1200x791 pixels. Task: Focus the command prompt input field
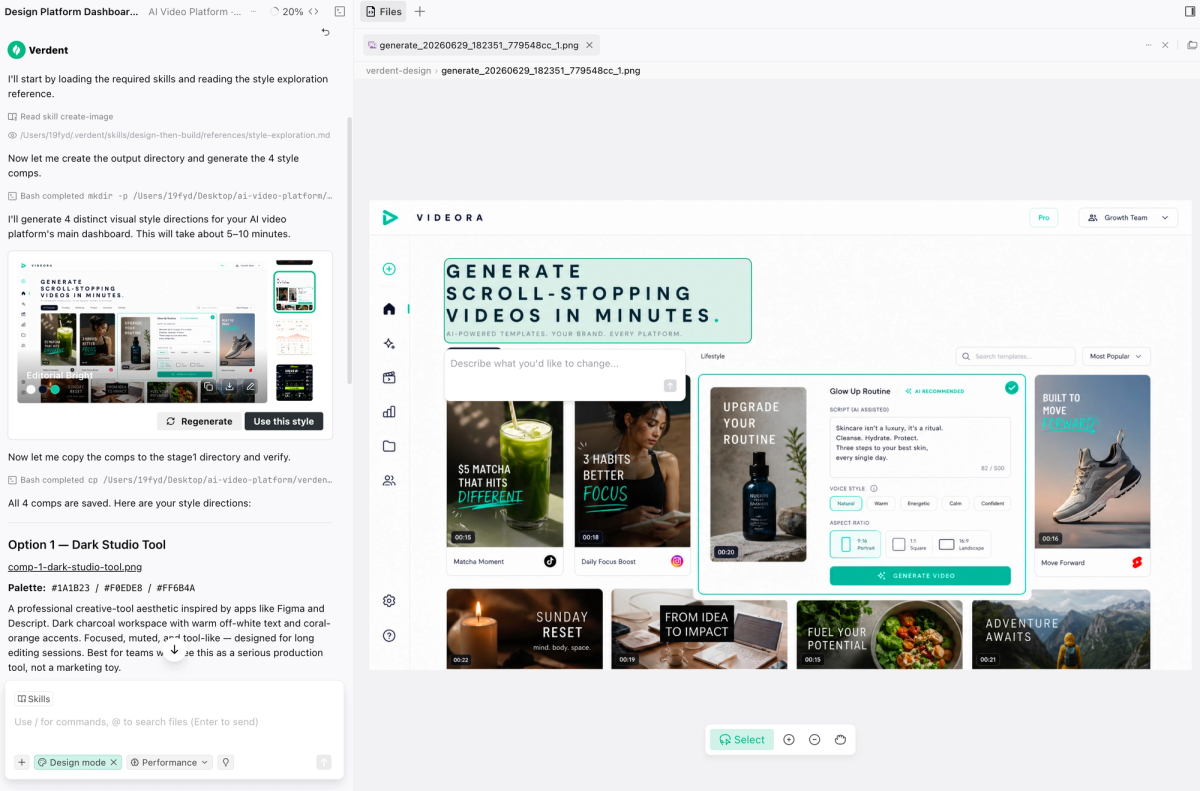tap(174, 722)
